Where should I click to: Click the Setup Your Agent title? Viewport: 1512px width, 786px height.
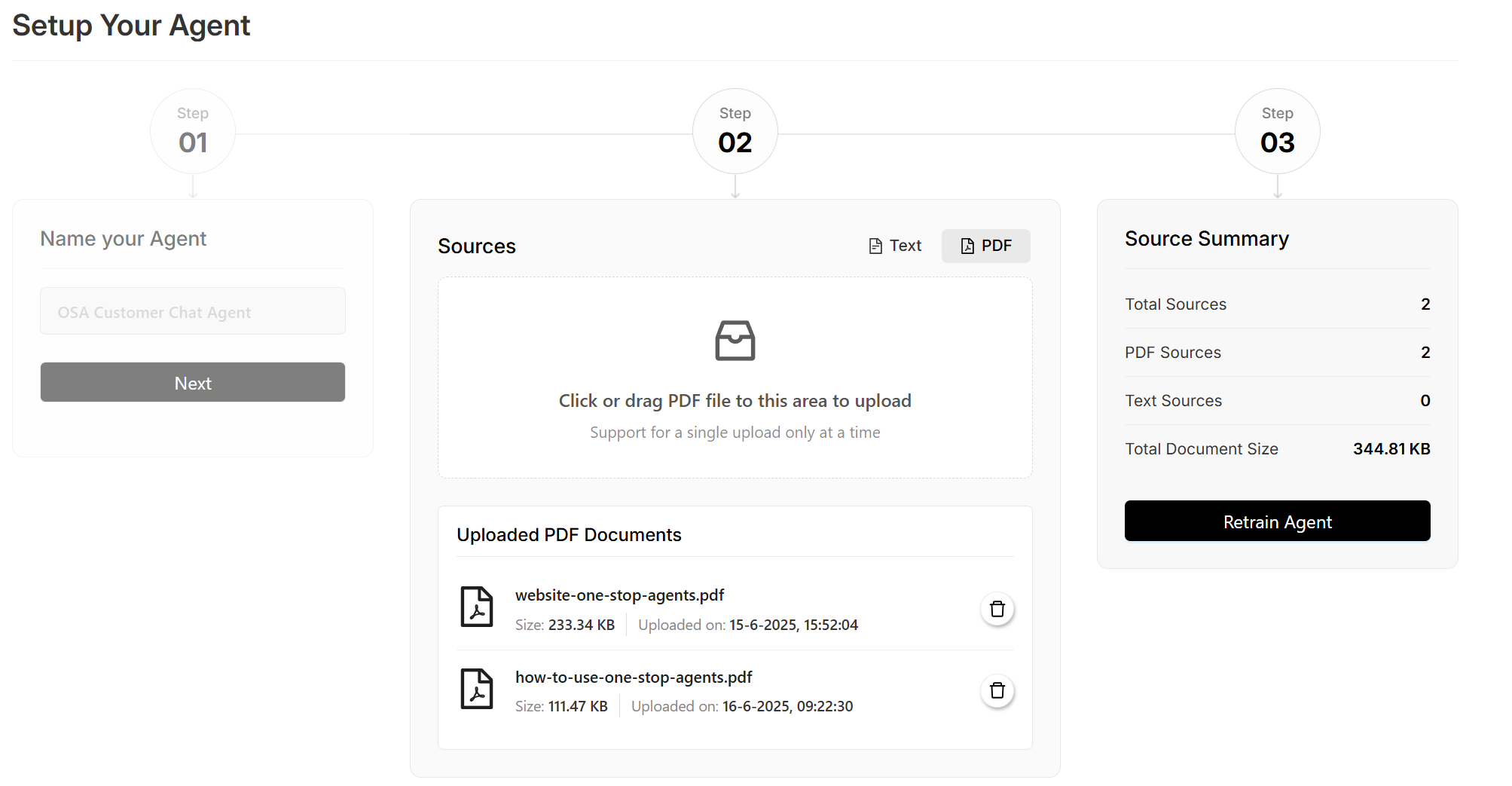click(x=131, y=26)
